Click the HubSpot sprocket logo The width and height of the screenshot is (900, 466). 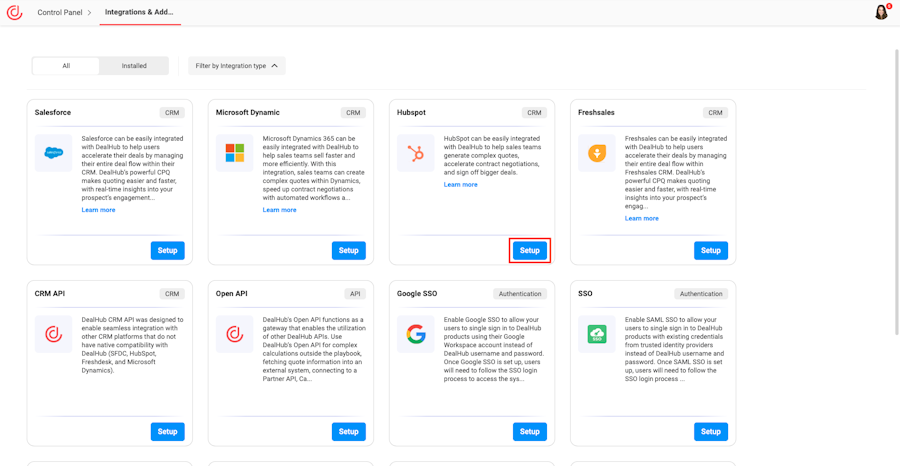click(x=416, y=153)
